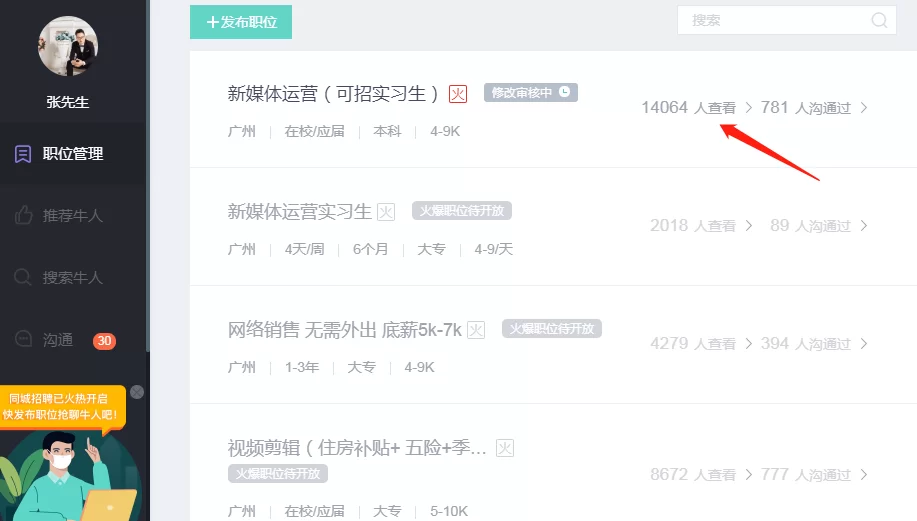The height and width of the screenshot is (521, 917).
Task: Open the 视频剪辑 job title link
Action: click(357, 448)
